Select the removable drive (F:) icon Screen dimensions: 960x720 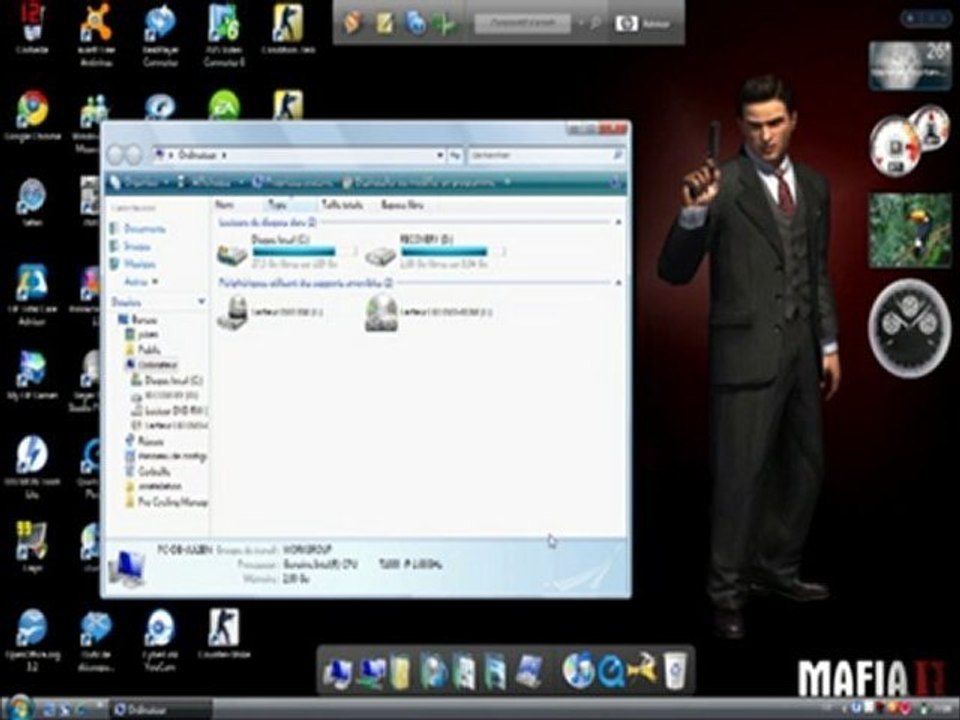[381, 313]
